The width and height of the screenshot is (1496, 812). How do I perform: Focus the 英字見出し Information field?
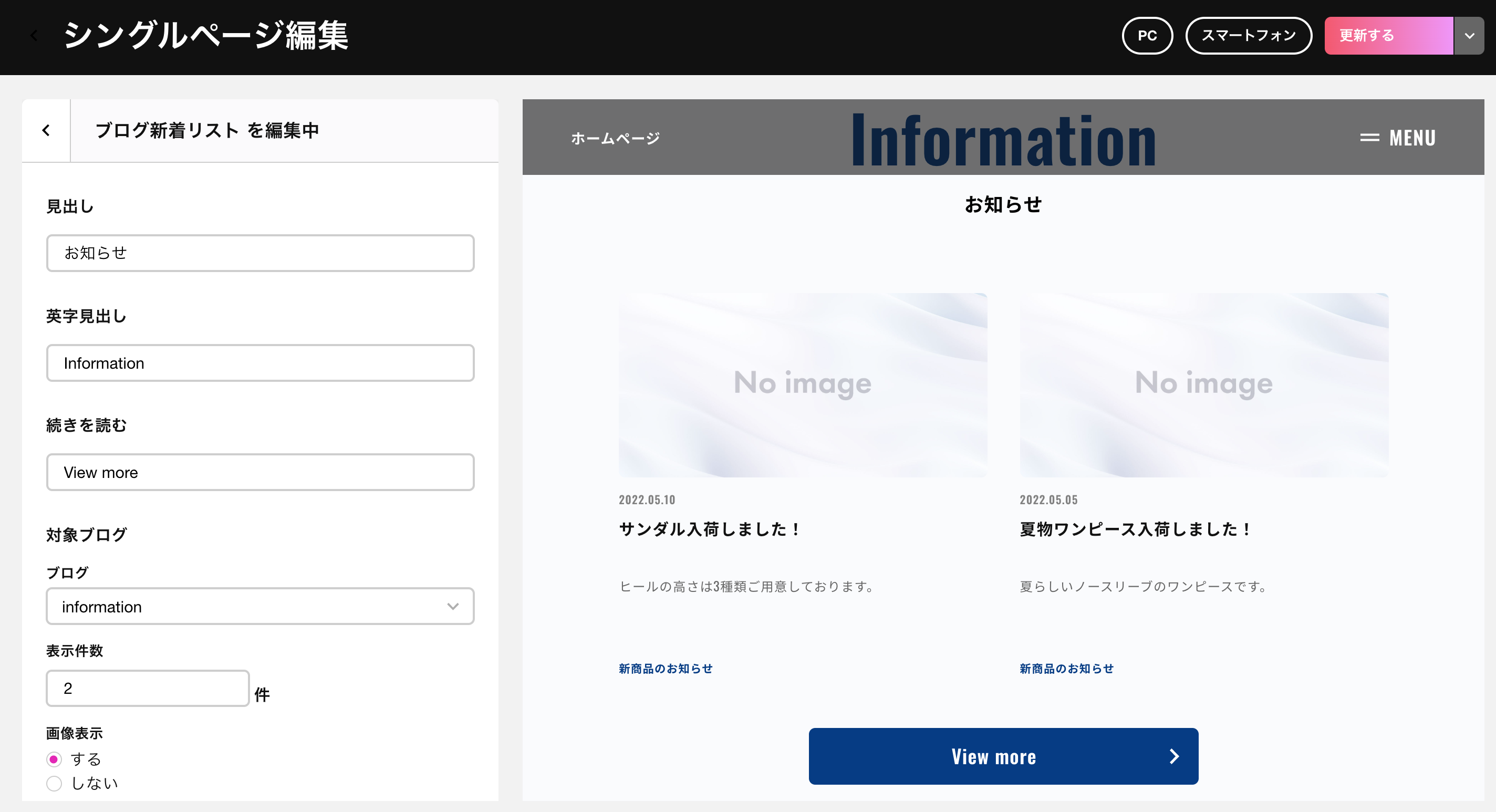[260, 363]
